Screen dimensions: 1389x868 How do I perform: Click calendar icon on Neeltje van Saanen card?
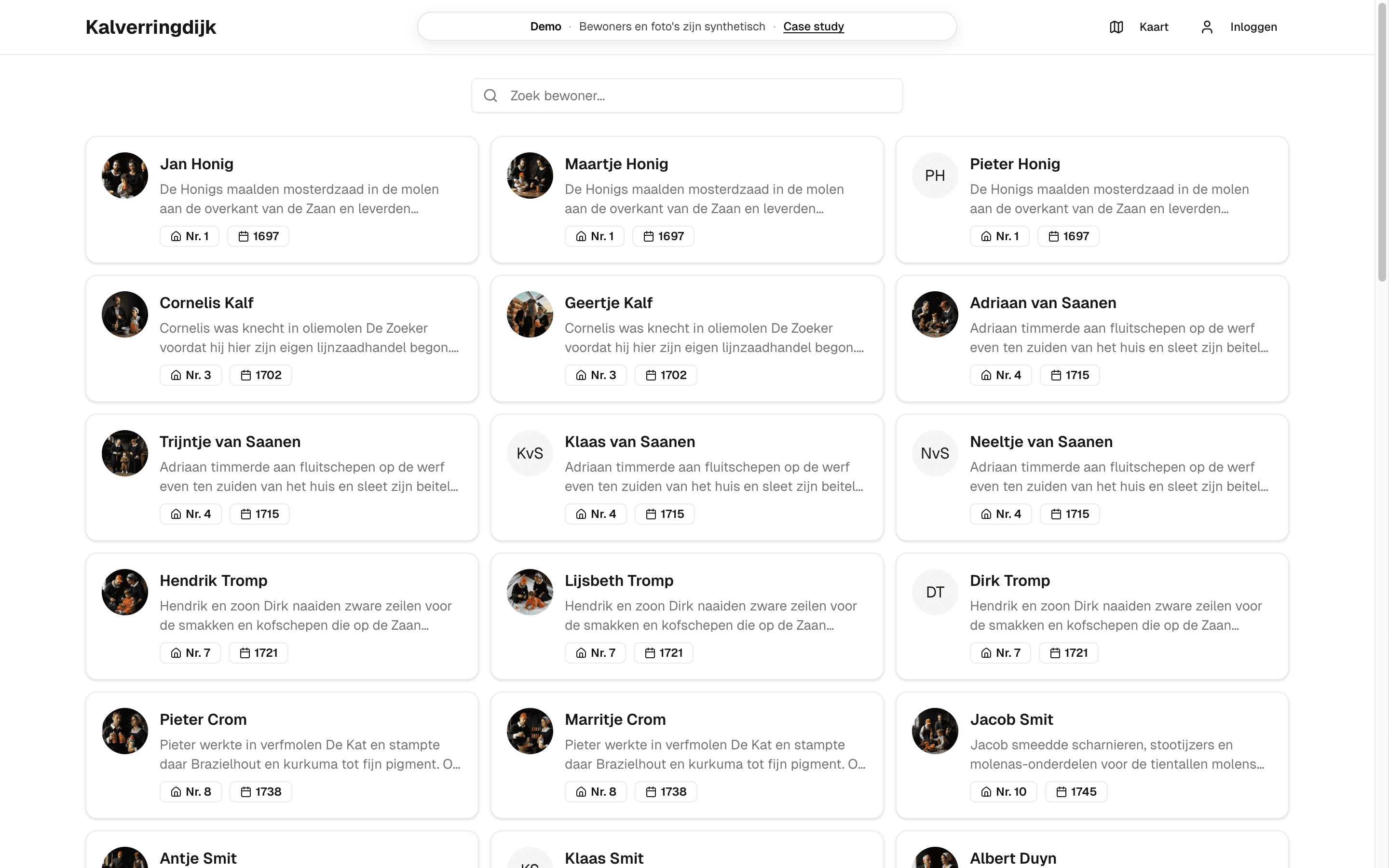pos(1056,515)
